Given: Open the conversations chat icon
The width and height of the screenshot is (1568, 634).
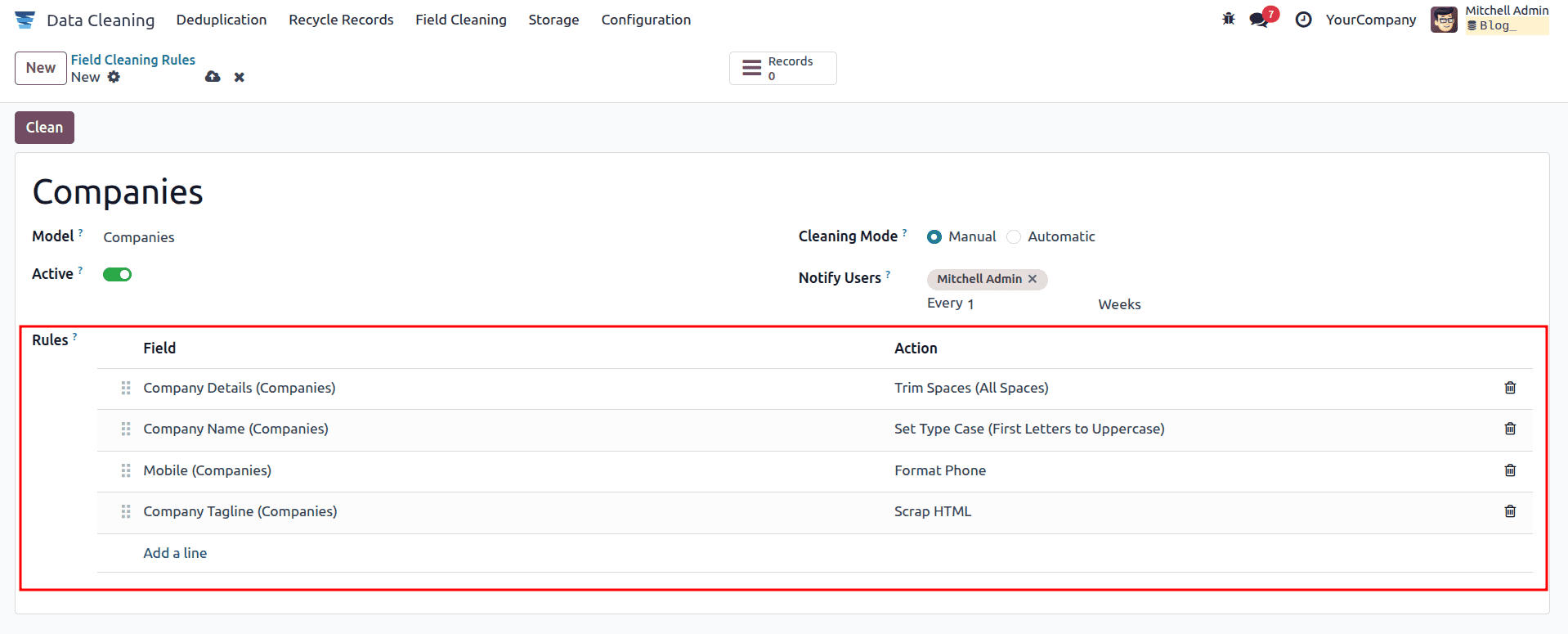Looking at the screenshot, I should (x=1259, y=20).
